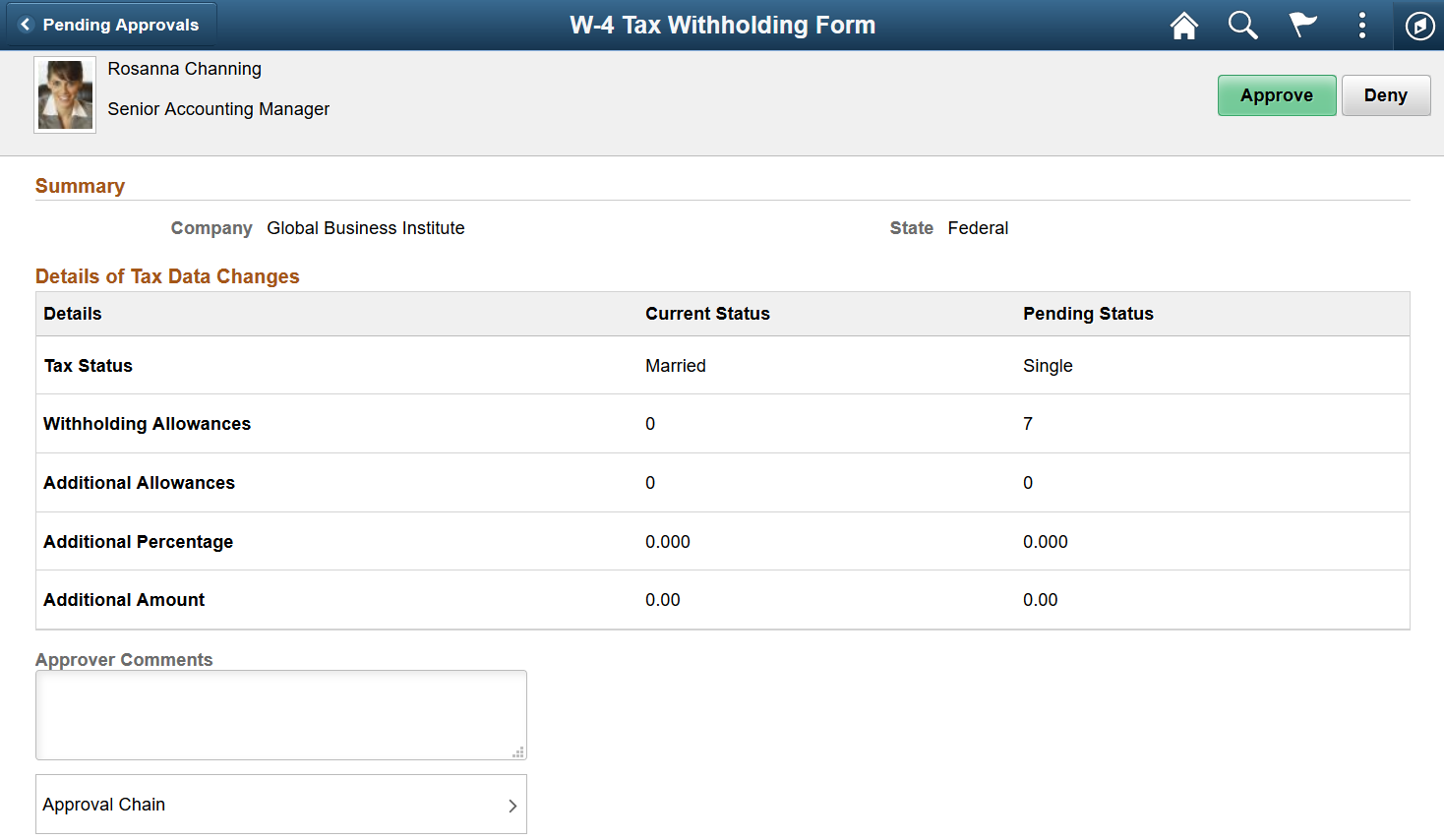Expand the Approval Chain row
Viewport: 1444px width, 840px height.
click(x=281, y=805)
